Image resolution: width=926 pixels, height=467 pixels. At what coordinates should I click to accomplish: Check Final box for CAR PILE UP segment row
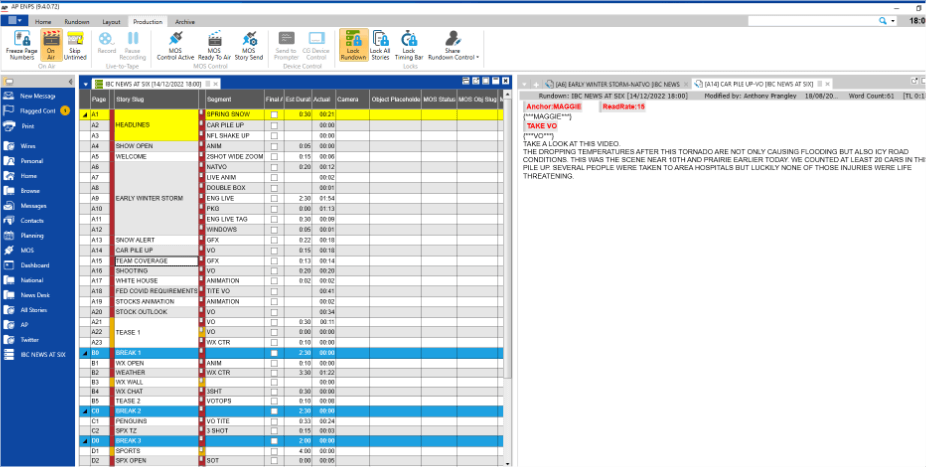point(274,125)
